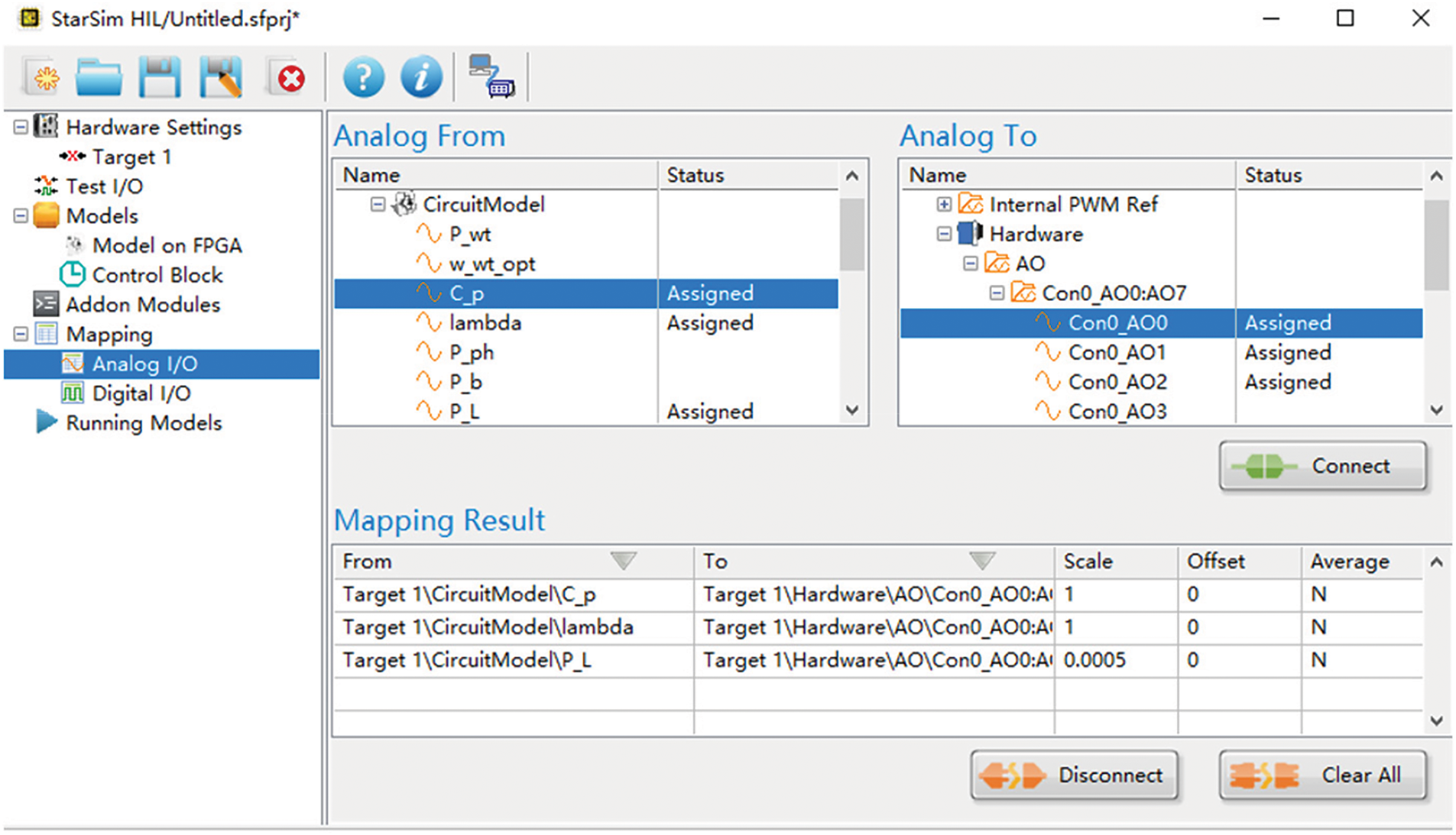1456x835 pixels.
Task: Save the project using the floppy disk icon
Action: point(160,77)
